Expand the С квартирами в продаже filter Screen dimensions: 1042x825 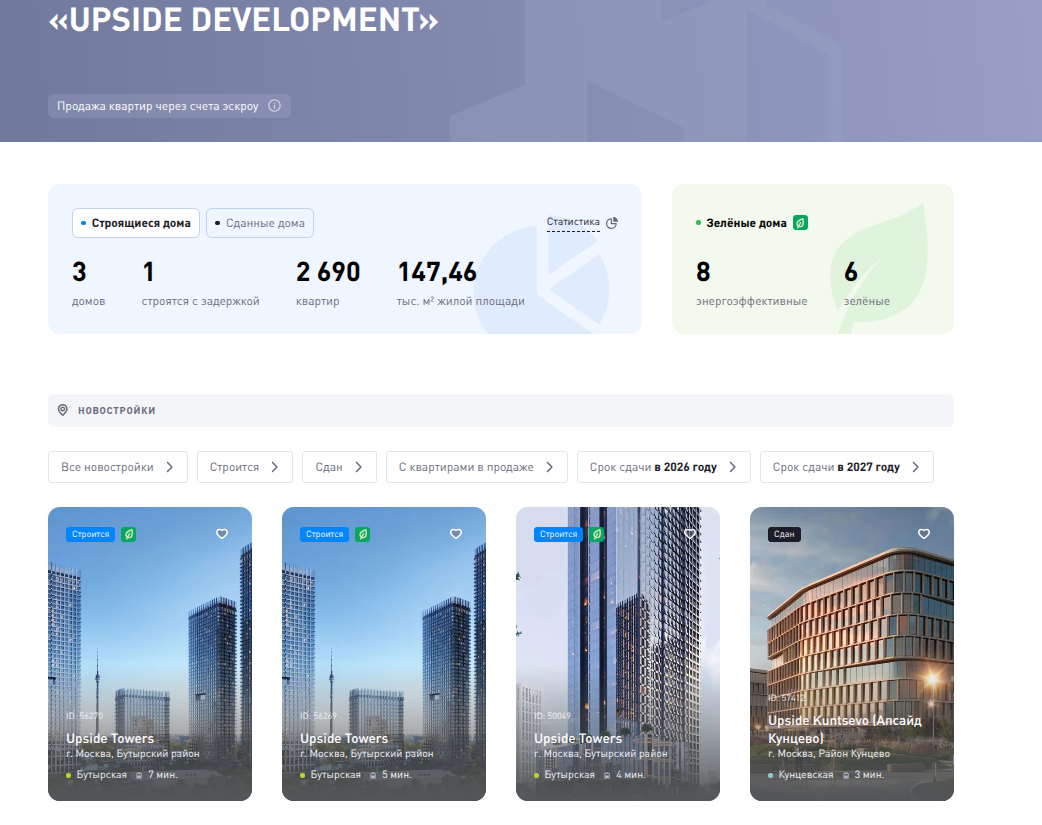pos(550,467)
